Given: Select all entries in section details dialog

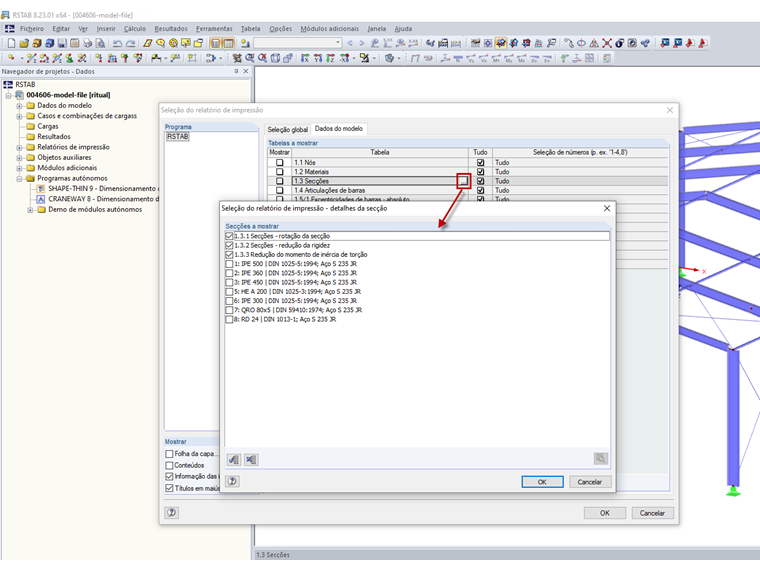Looking at the screenshot, I should 234,459.
